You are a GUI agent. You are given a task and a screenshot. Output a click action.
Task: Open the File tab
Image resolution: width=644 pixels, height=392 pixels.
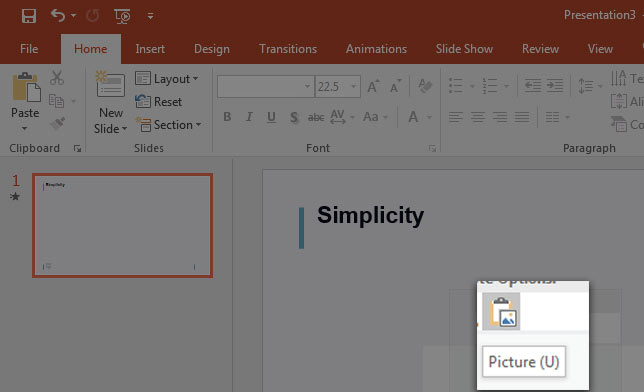click(29, 49)
